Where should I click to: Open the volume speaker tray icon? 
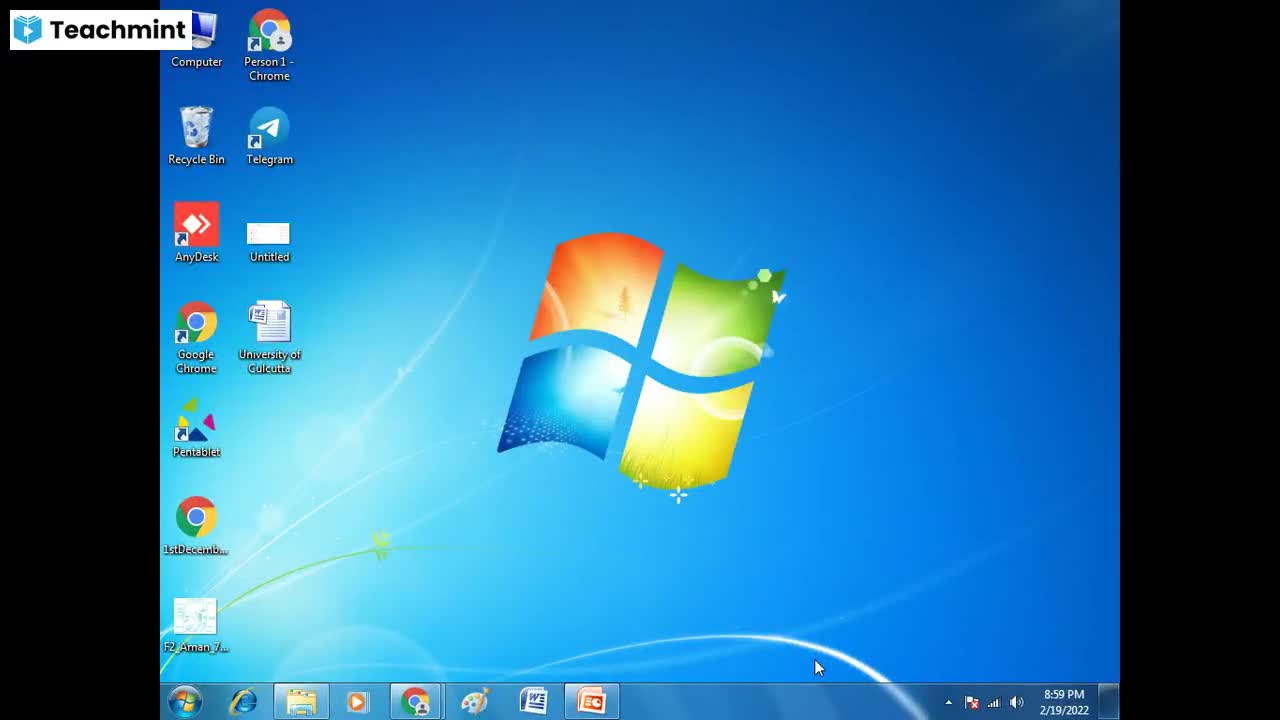click(x=1016, y=703)
